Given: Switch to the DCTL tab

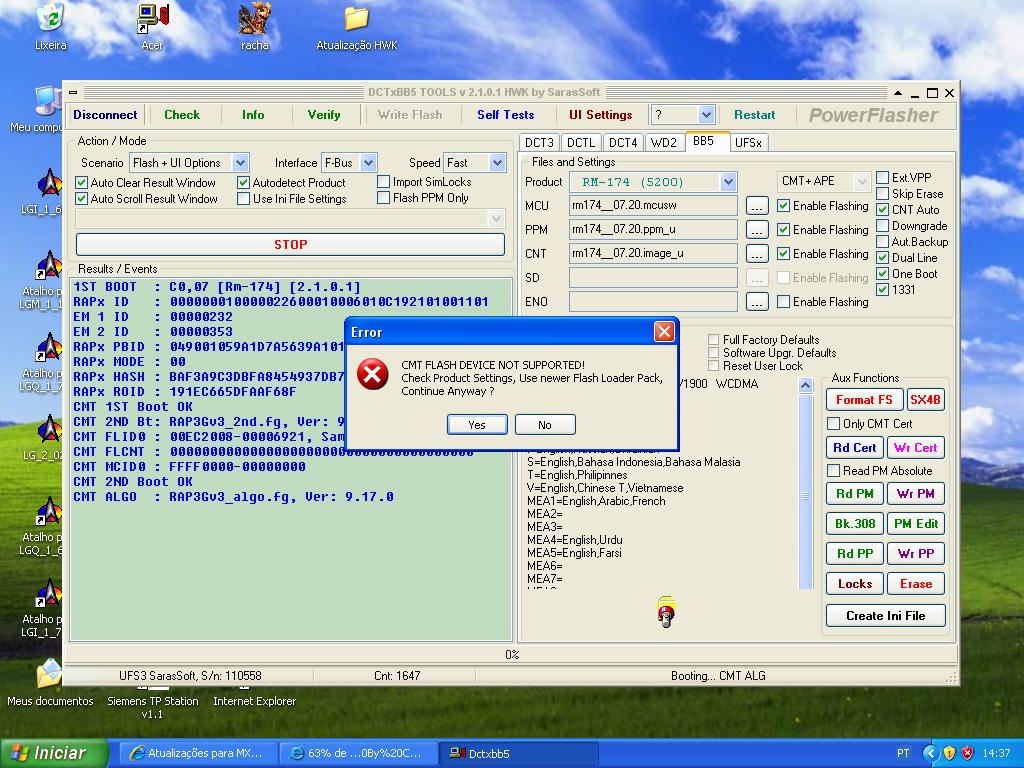Looking at the screenshot, I should pyautogui.click(x=581, y=142).
